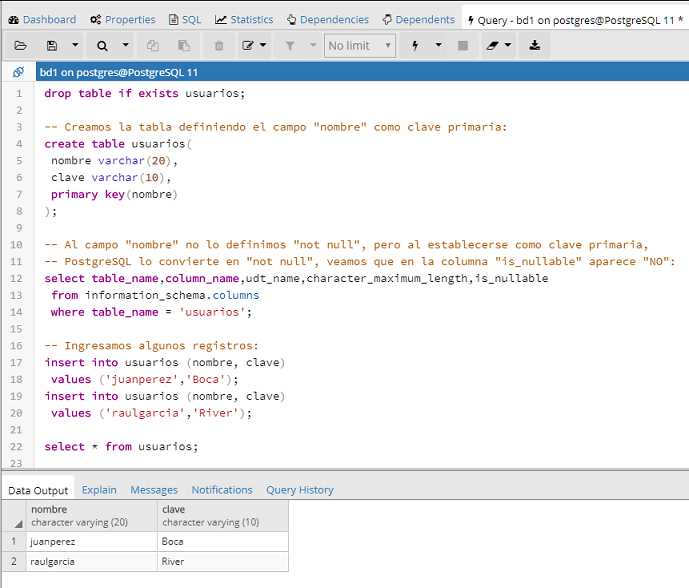Expand the Clear options dropdown arrow

[508, 45]
